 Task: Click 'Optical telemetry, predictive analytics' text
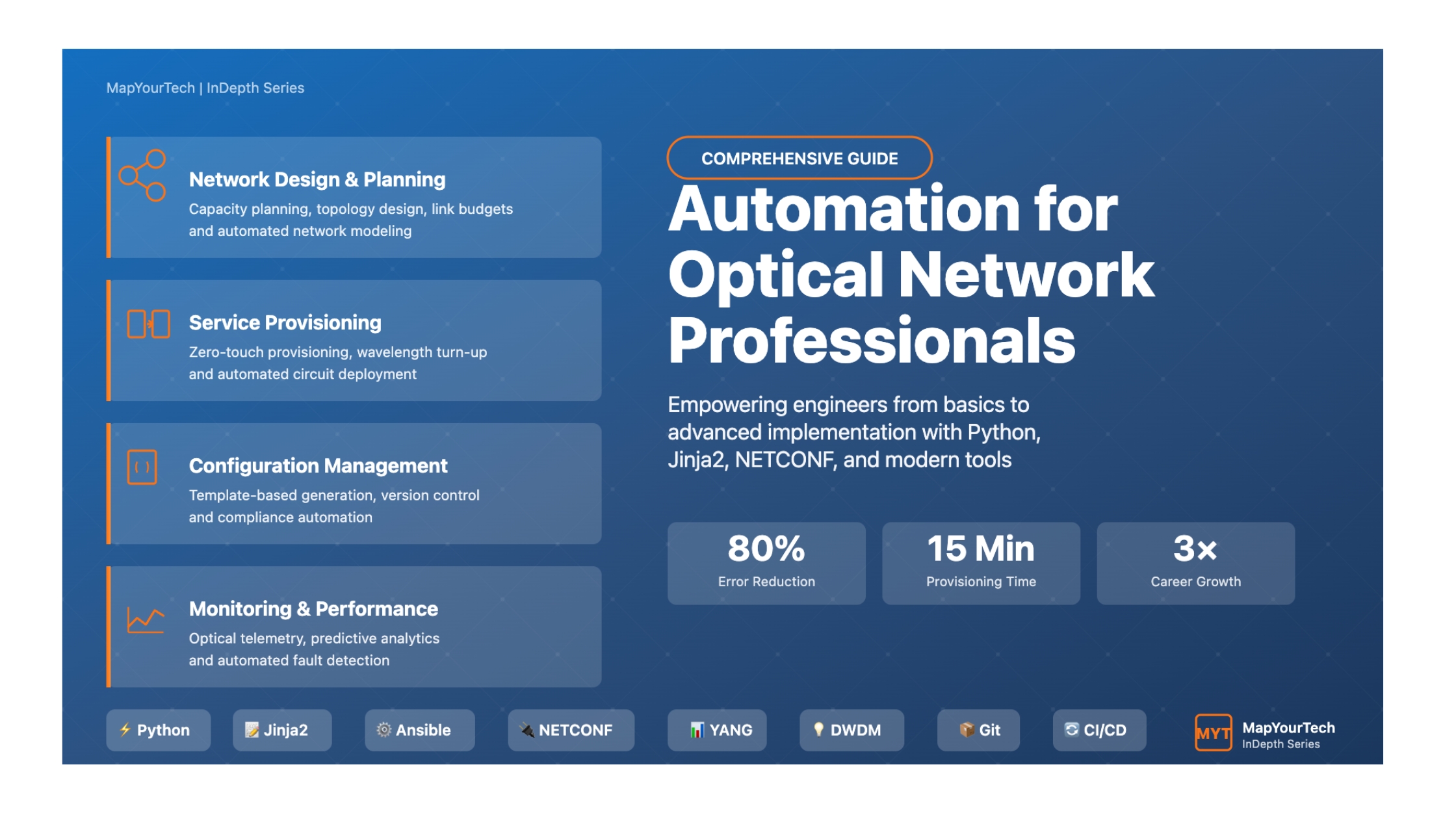coord(314,638)
